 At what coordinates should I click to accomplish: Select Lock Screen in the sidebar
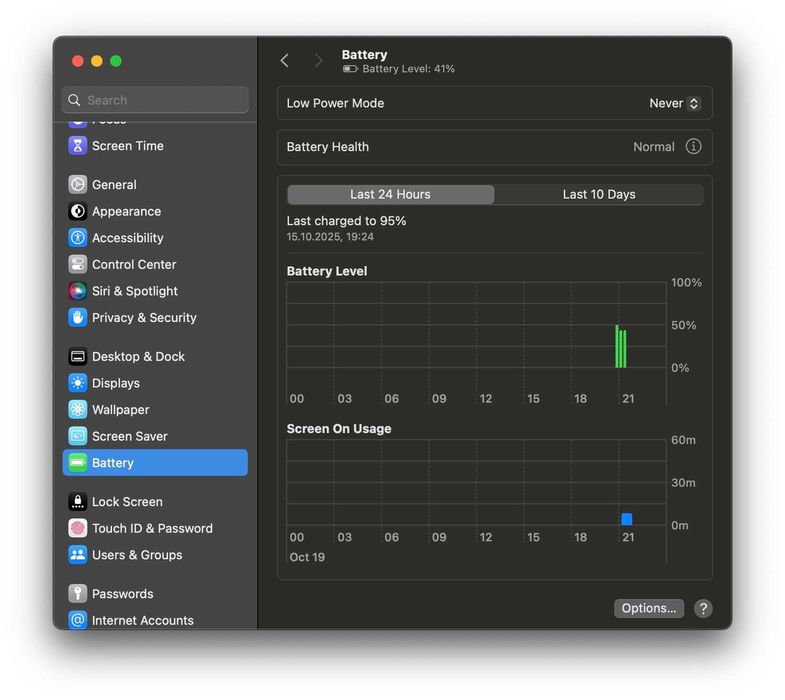pos(155,502)
